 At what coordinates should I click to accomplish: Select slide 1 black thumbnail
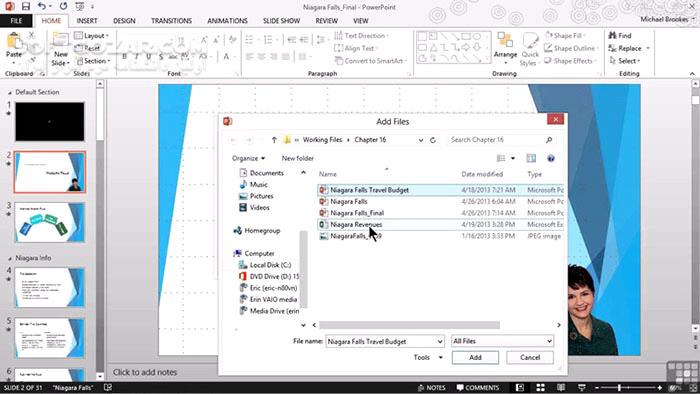[x=50, y=121]
